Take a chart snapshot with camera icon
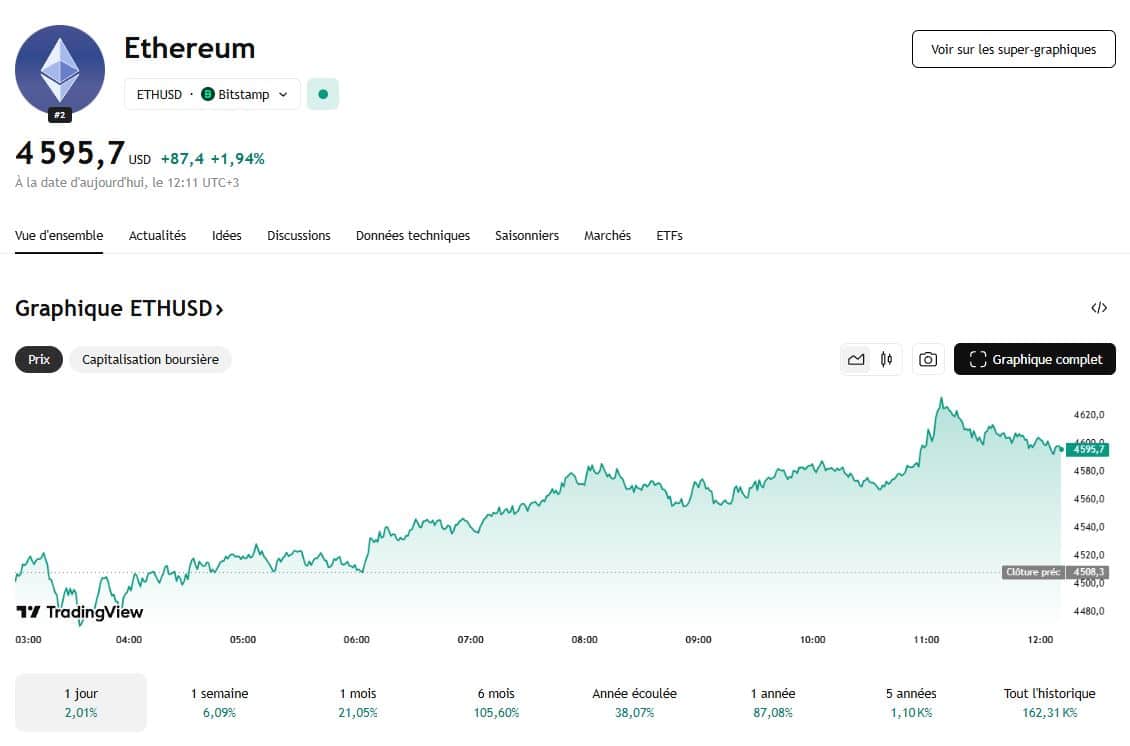This screenshot has width=1130, height=746. click(x=928, y=360)
